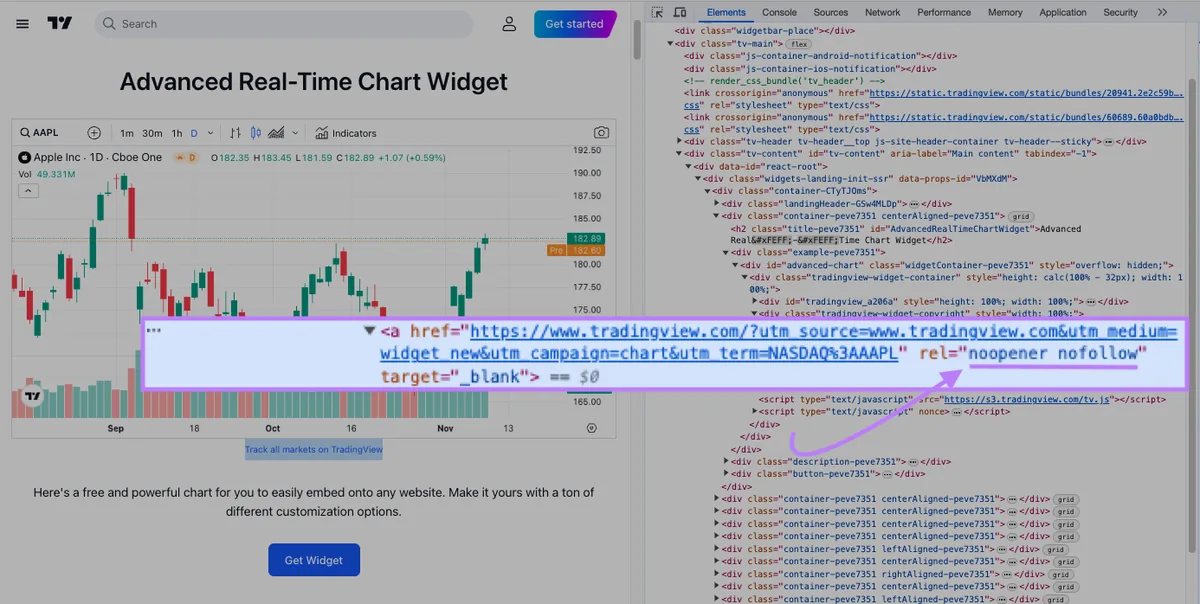Image resolution: width=1200 pixels, height=604 pixels.
Task: Switch to the Security tab
Action: coord(1121,12)
